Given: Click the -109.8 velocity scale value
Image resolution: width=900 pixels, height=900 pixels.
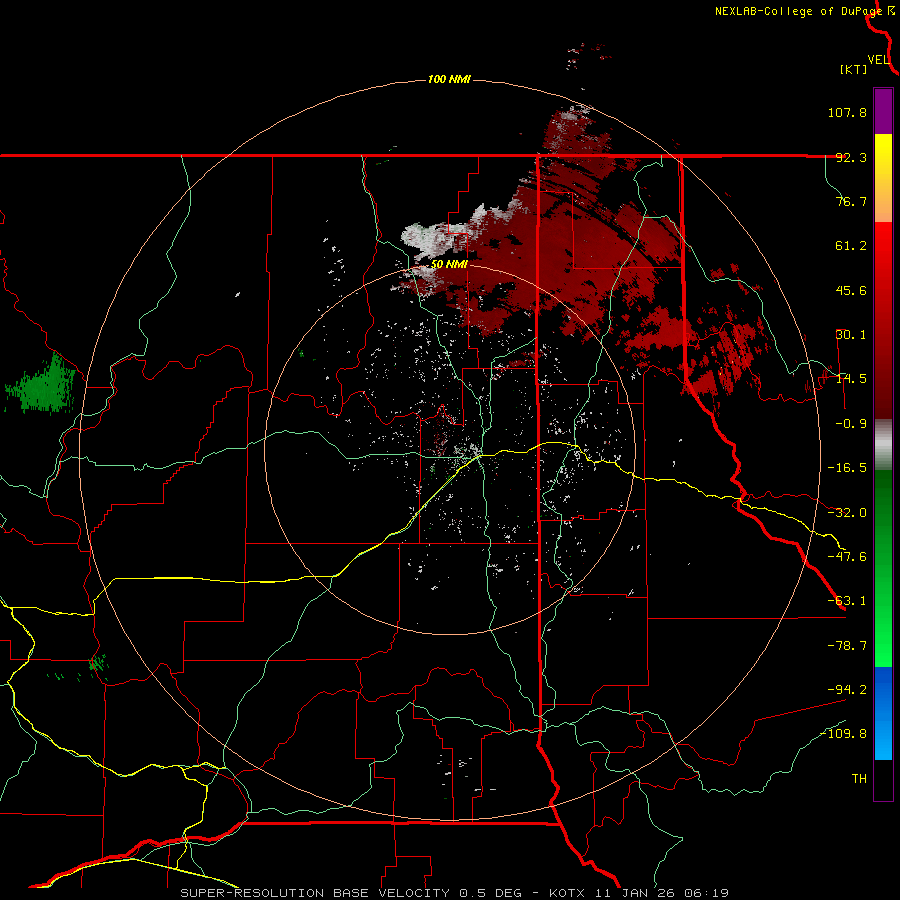Looking at the screenshot, I should [x=844, y=734].
